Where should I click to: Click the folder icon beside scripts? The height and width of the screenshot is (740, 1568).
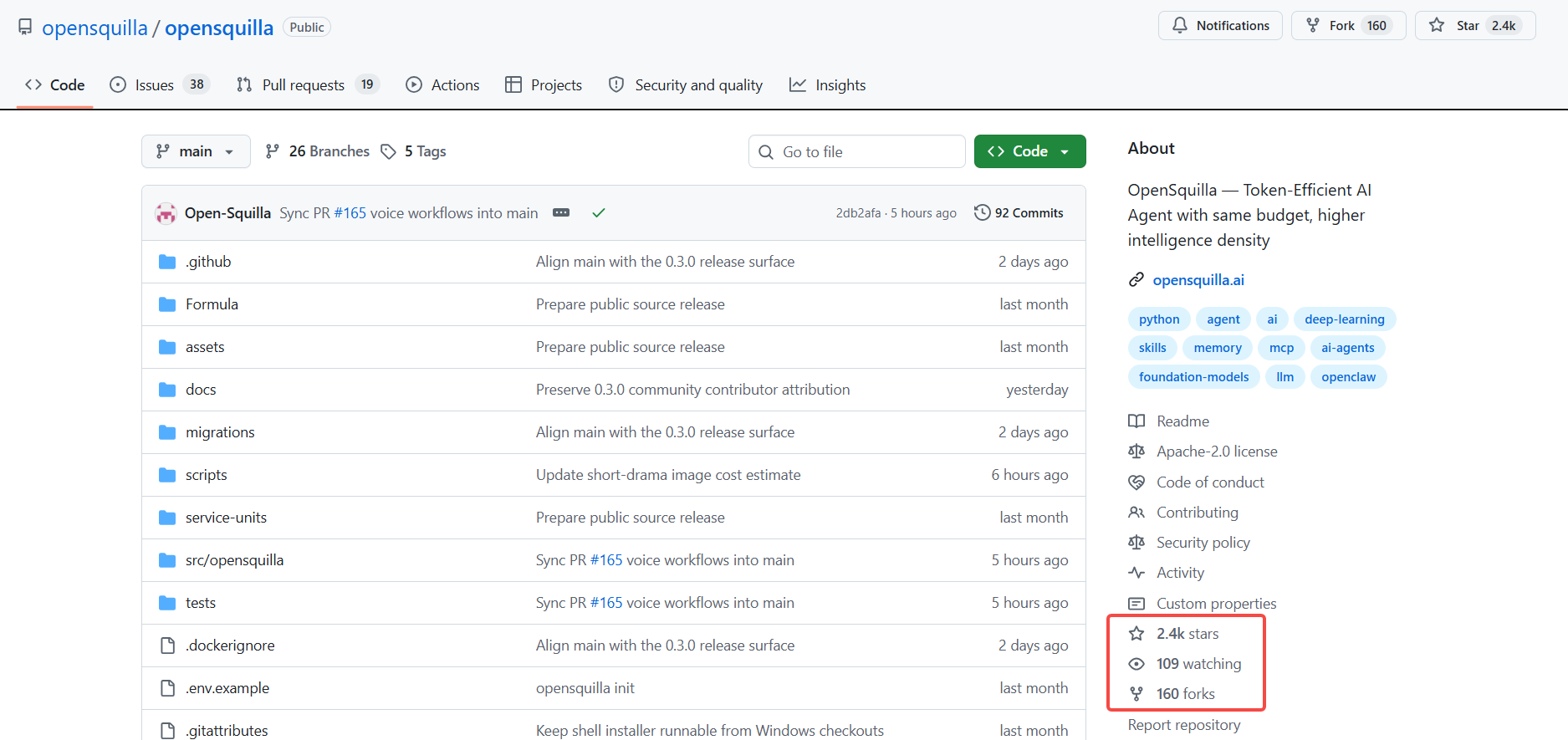click(167, 475)
